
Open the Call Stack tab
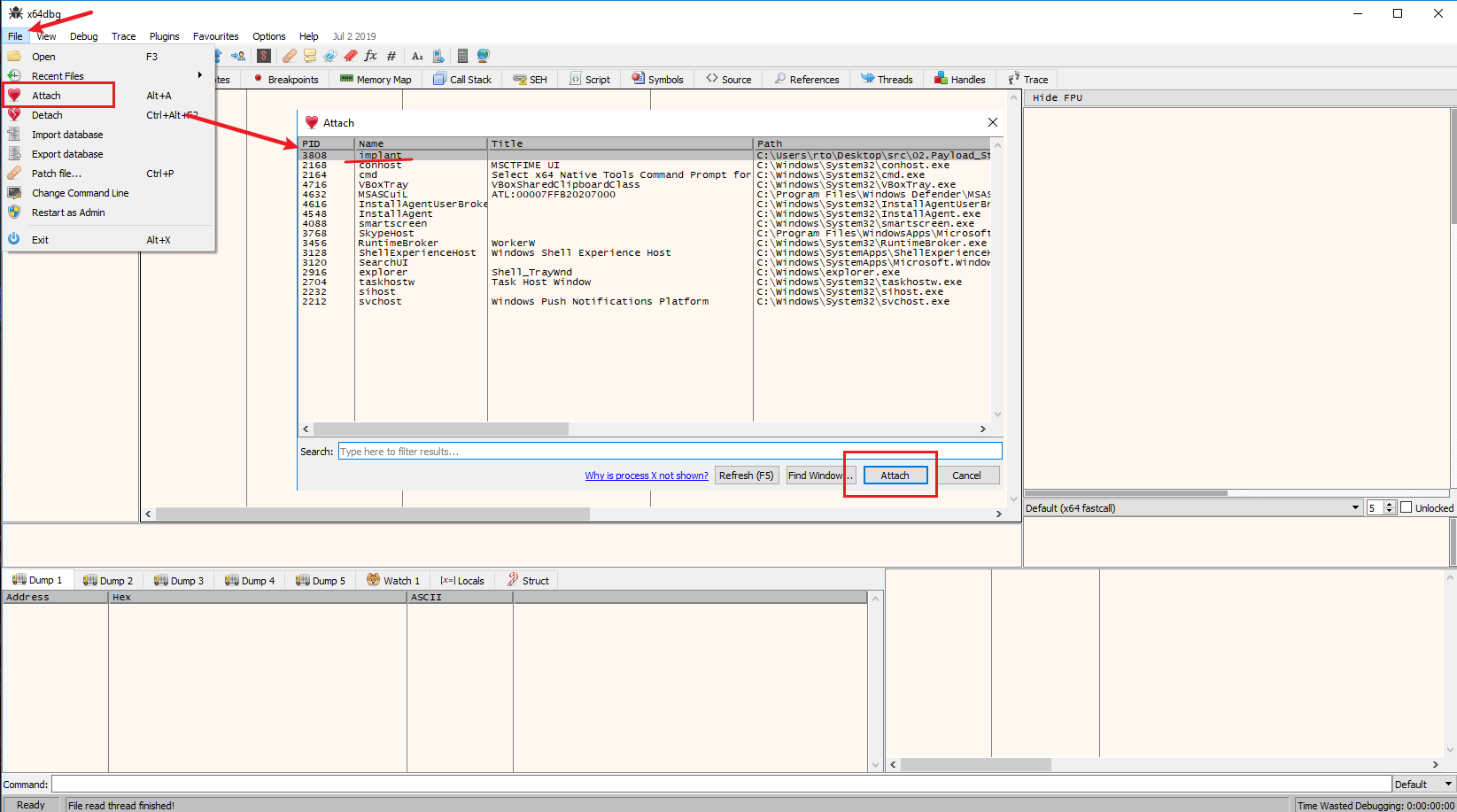point(462,79)
